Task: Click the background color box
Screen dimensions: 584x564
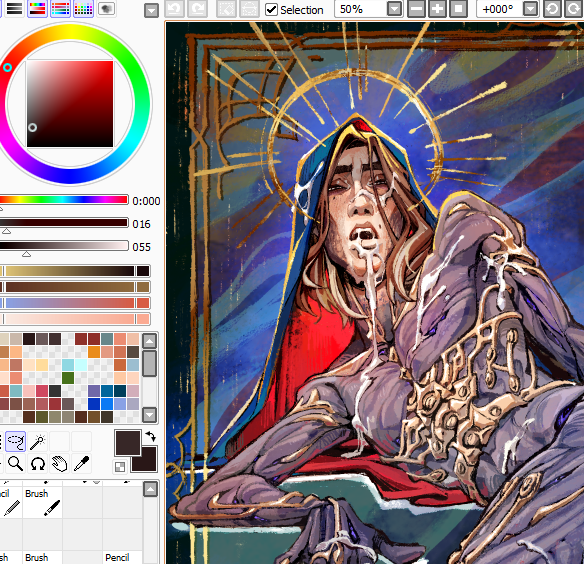Action: 148,463
